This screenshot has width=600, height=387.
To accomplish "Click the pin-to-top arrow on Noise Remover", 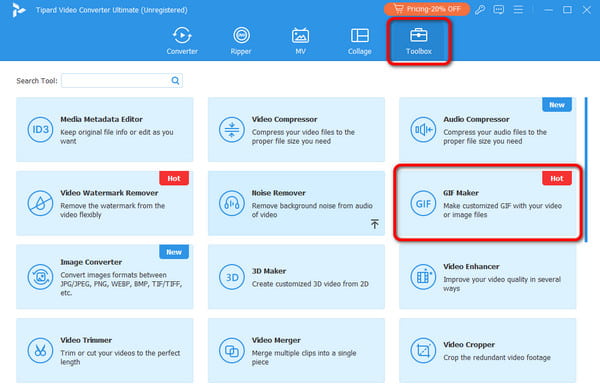I will point(375,224).
